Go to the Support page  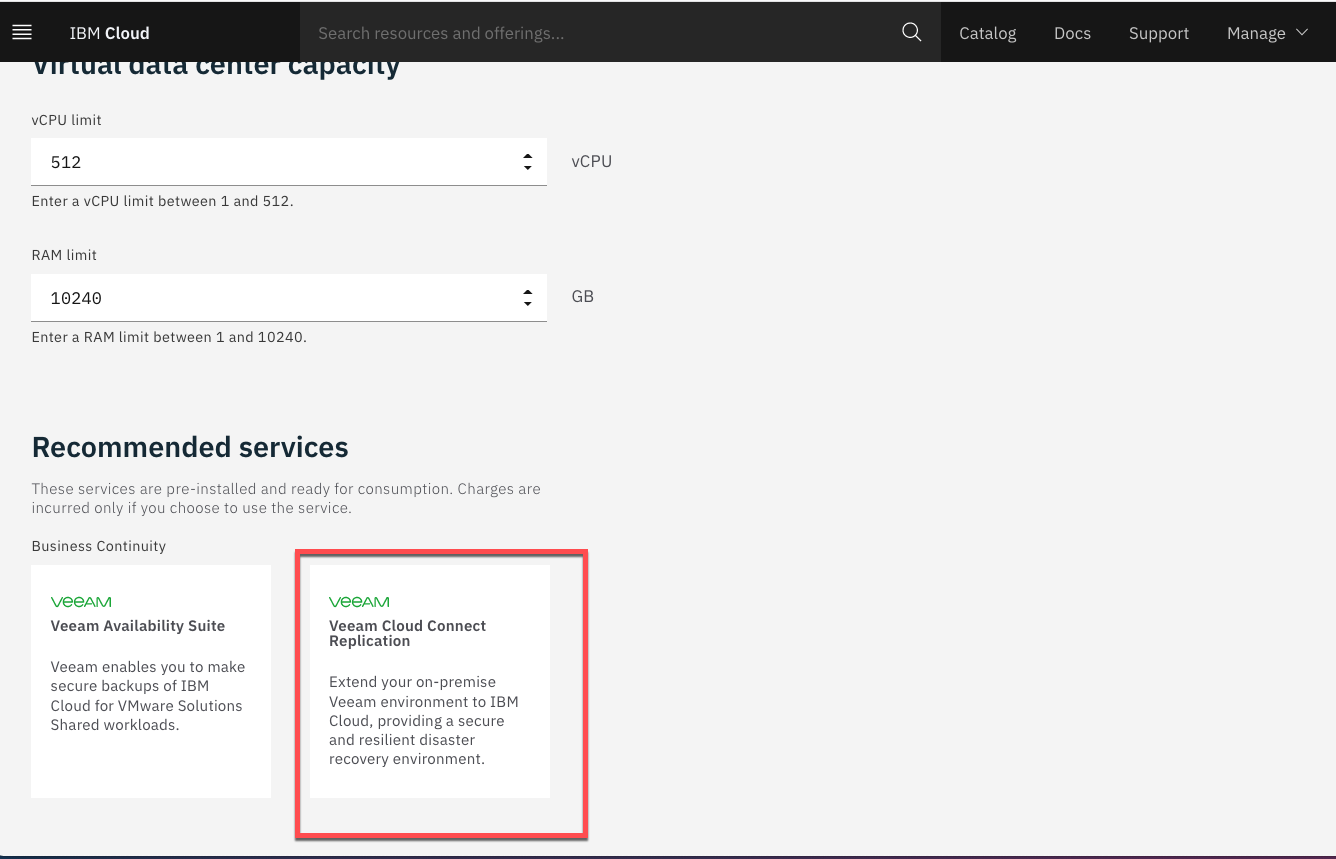pos(1158,33)
